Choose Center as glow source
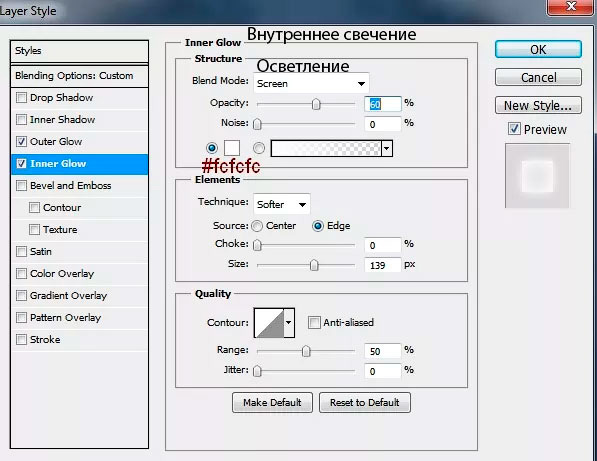This screenshot has width=597, height=461. 257,226
